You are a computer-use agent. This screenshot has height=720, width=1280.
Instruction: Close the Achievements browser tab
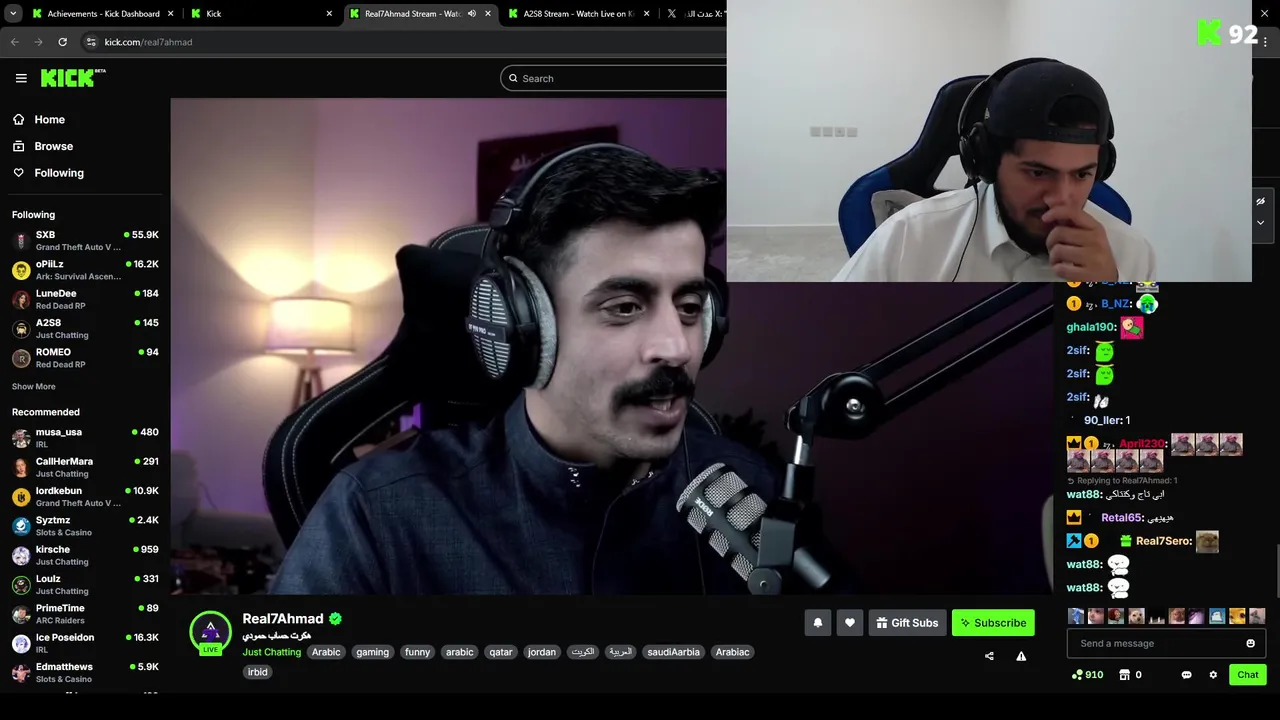coord(171,14)
